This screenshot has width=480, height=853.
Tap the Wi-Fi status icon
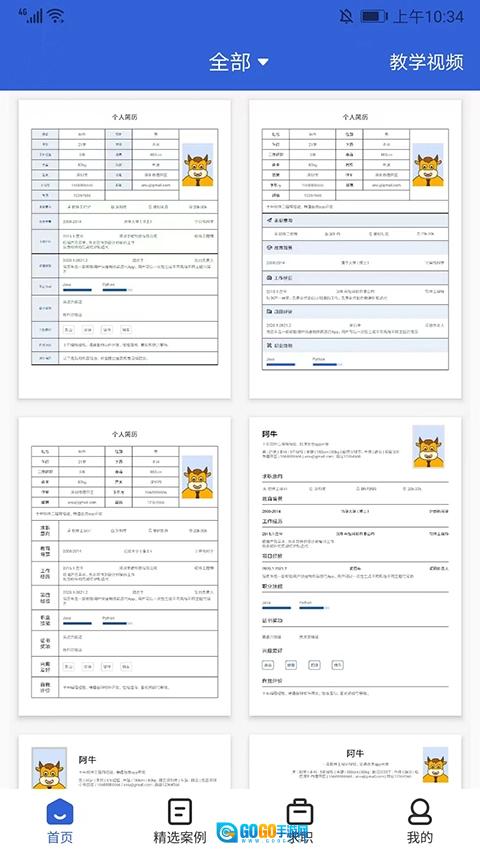55,16
